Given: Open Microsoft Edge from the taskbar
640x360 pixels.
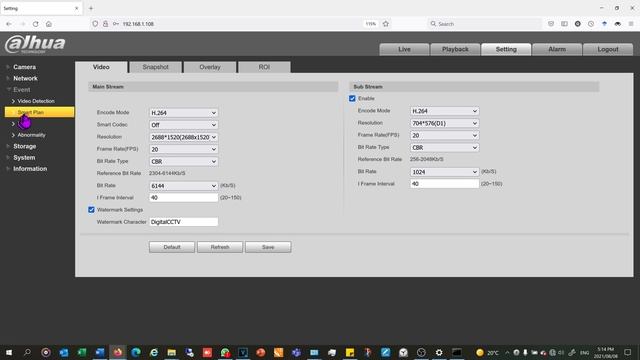Looking at the screenshot, I should click(136, 352).
